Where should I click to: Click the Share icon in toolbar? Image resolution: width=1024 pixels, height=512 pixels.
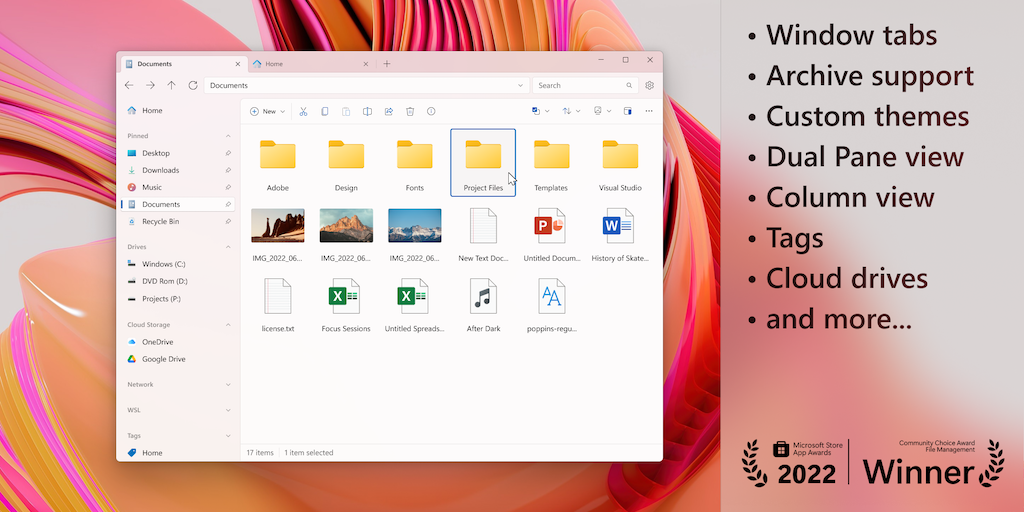[388, 111]
